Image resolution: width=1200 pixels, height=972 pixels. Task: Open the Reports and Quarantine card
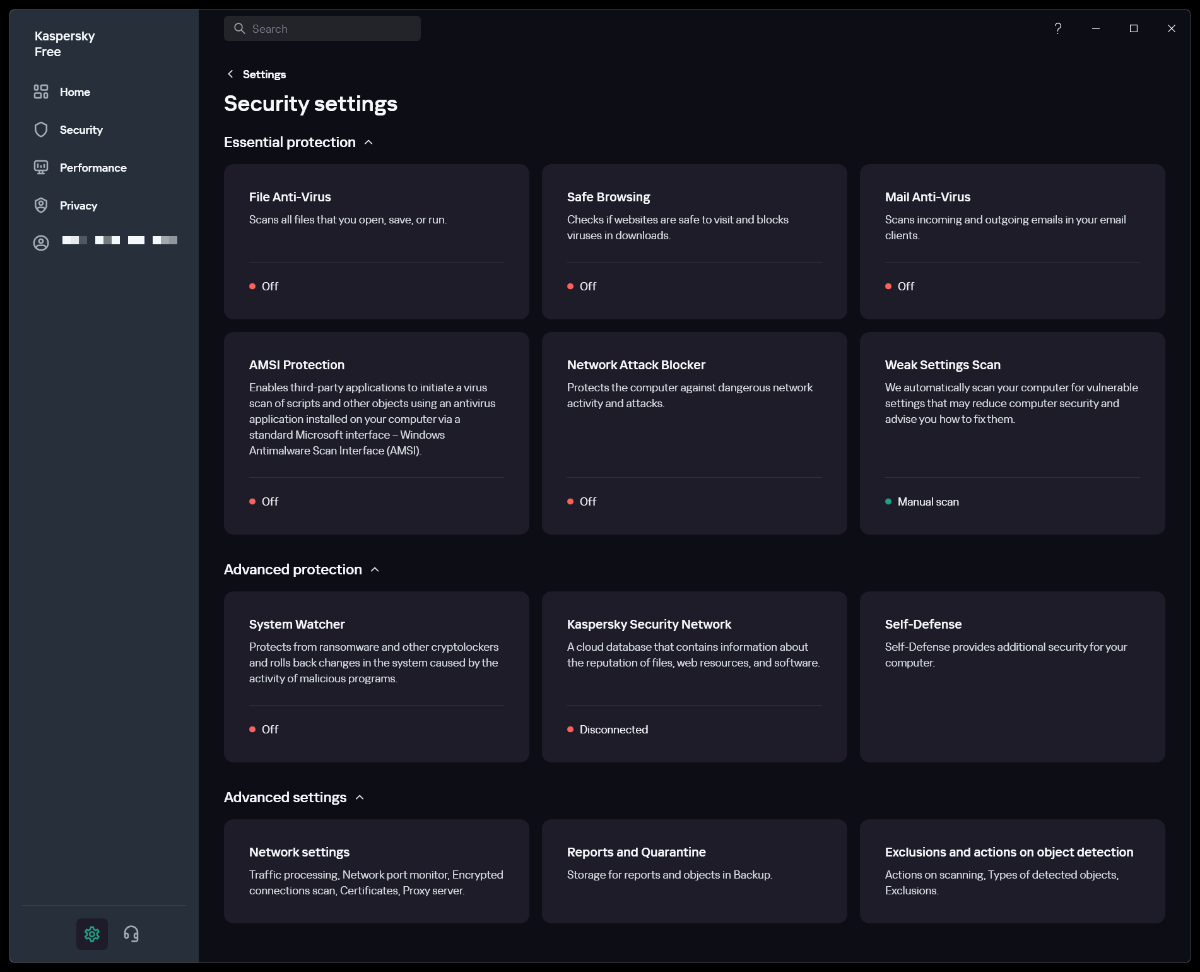(x=694, y=871)
